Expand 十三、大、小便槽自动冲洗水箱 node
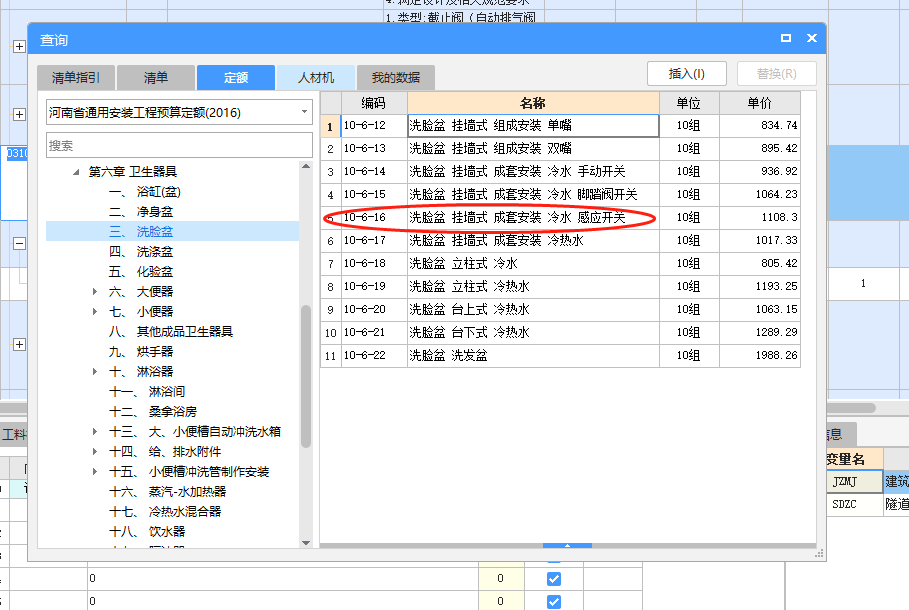The image size is (909, 610). 94,431
